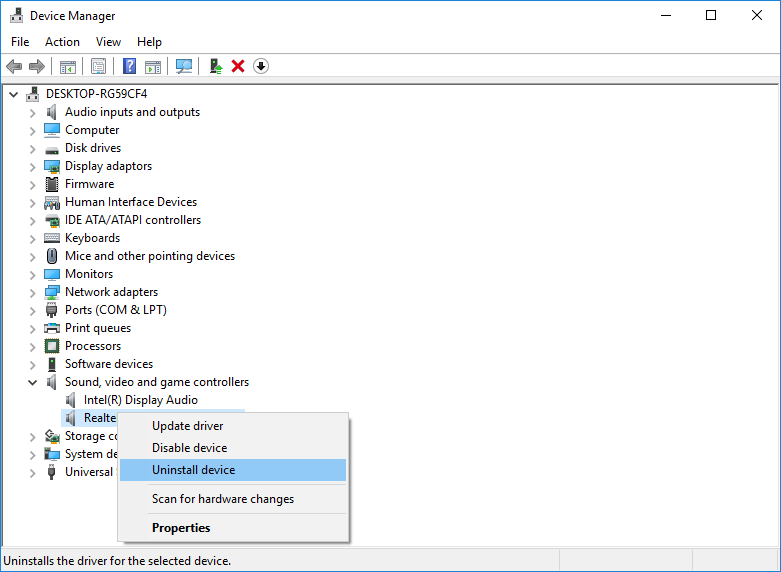Expand Print queues category chevron

(32, 329)
